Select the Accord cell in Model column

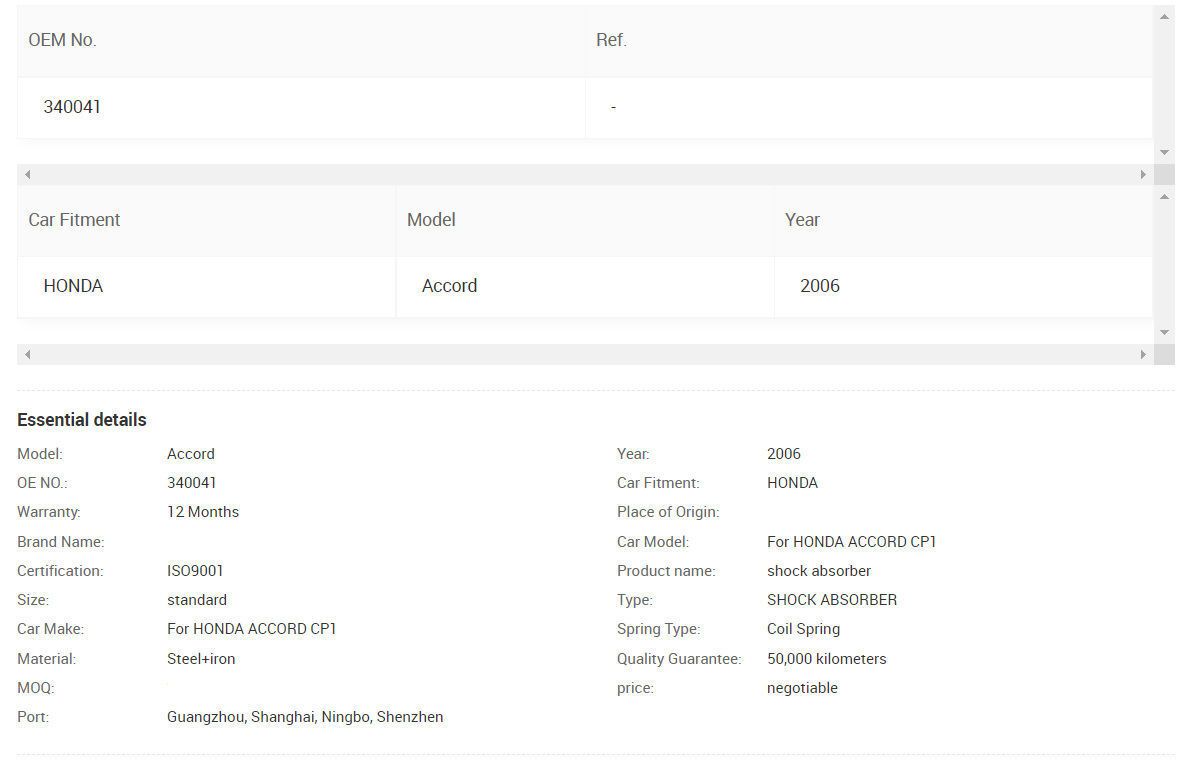pyautogui.click(x=449, y=286)
